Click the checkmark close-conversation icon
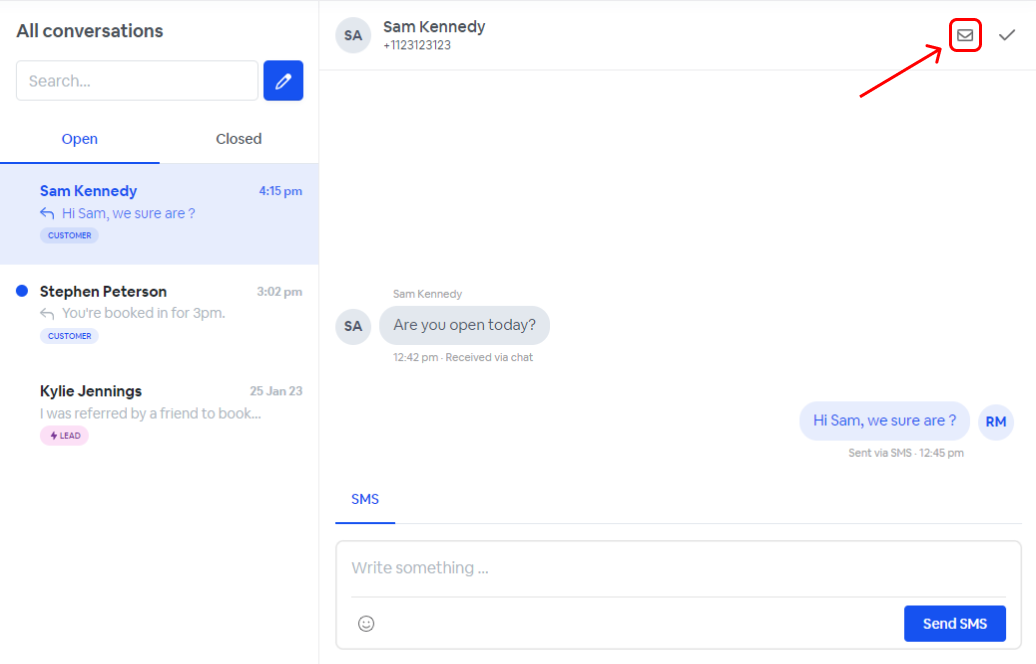This screenshot has height=664, width=1036. (1007, 35)
